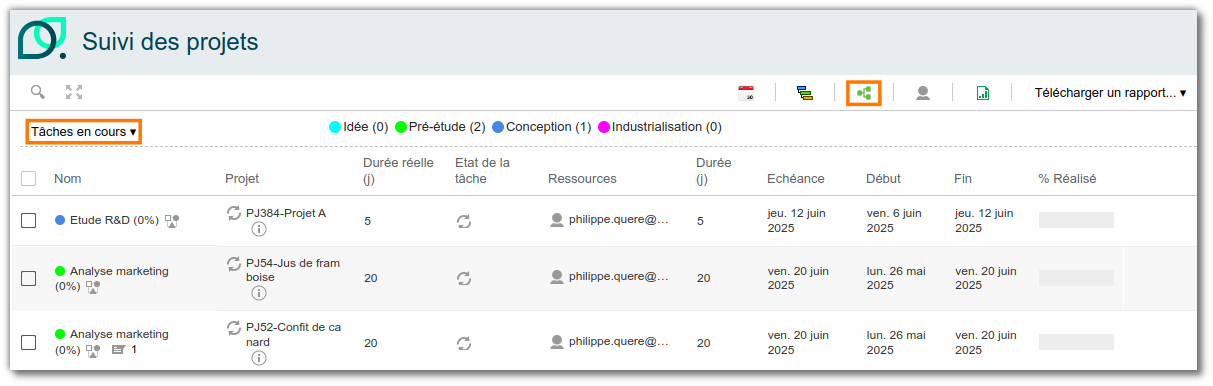The image size is (1213, 386).
Task: Filter by the Pré-étude (2) phase
Action: 440,127
